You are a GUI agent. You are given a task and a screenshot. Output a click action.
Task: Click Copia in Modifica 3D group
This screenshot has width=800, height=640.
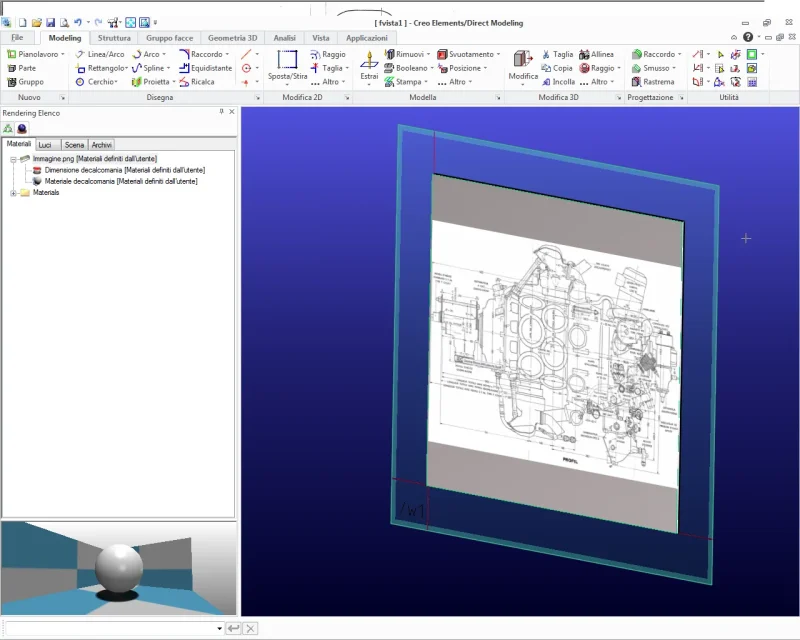point(557,68)
